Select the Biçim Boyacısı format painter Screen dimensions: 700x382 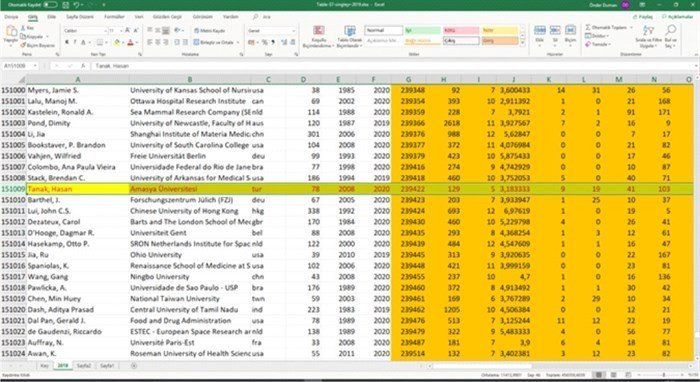point(38,45)
